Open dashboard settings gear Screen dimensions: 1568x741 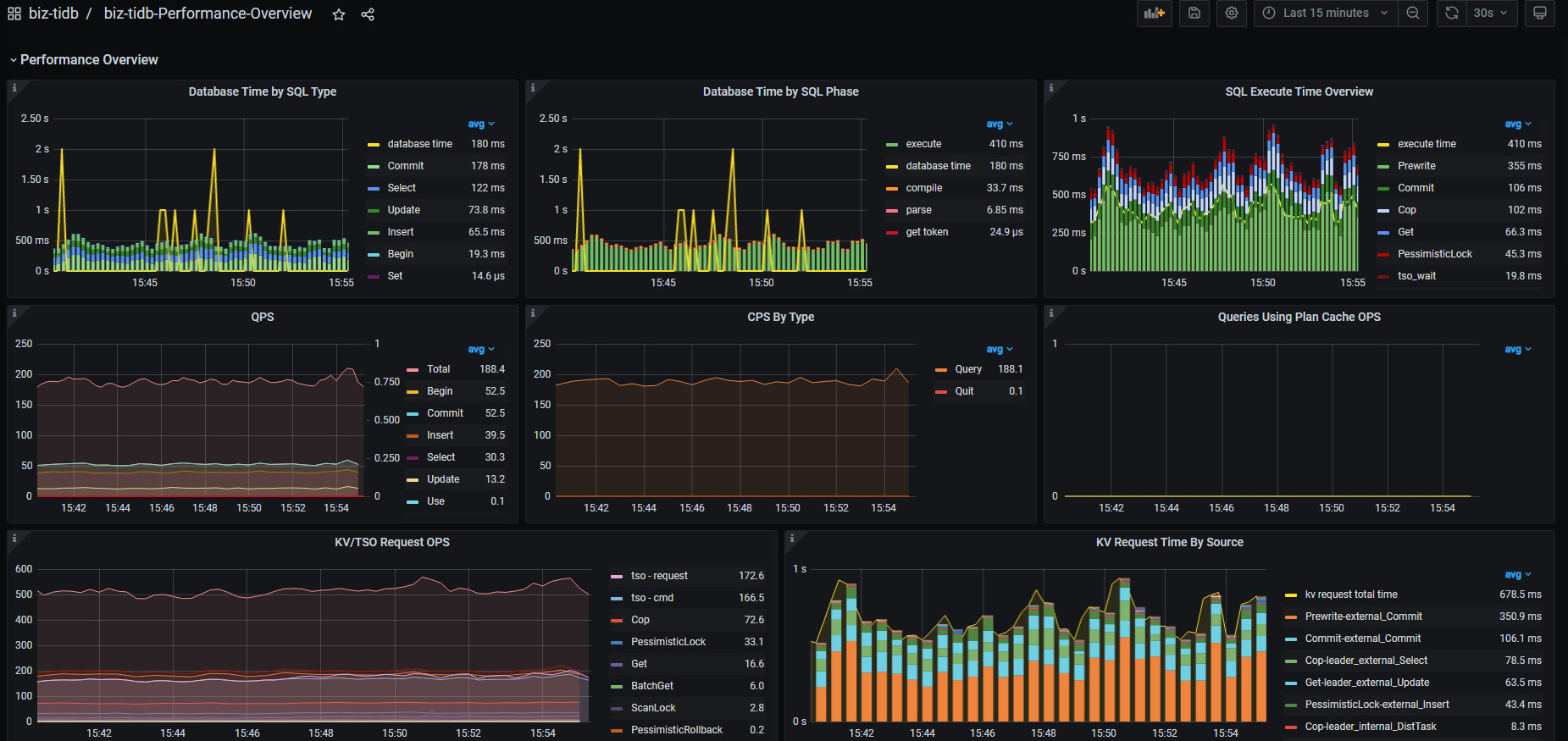(1232, 14)
